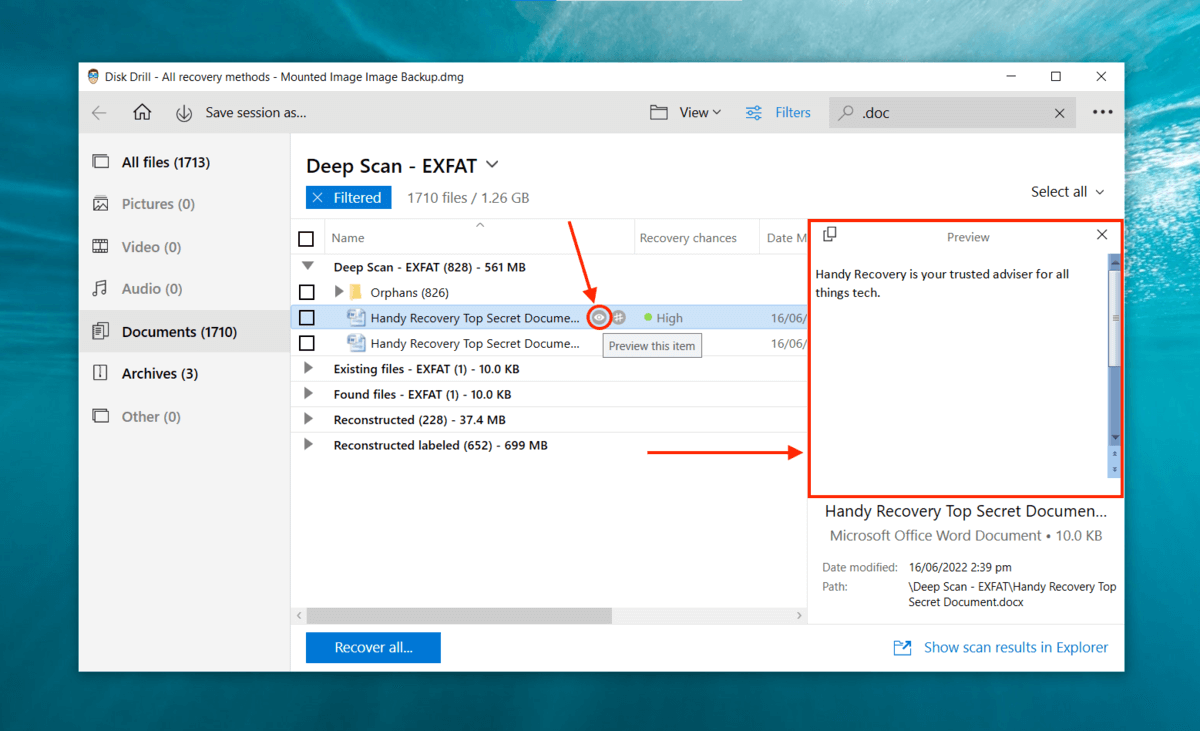The image size is (1200, 731).
Task: Select Documents (1710) category
Action: [x=184, y=332]
